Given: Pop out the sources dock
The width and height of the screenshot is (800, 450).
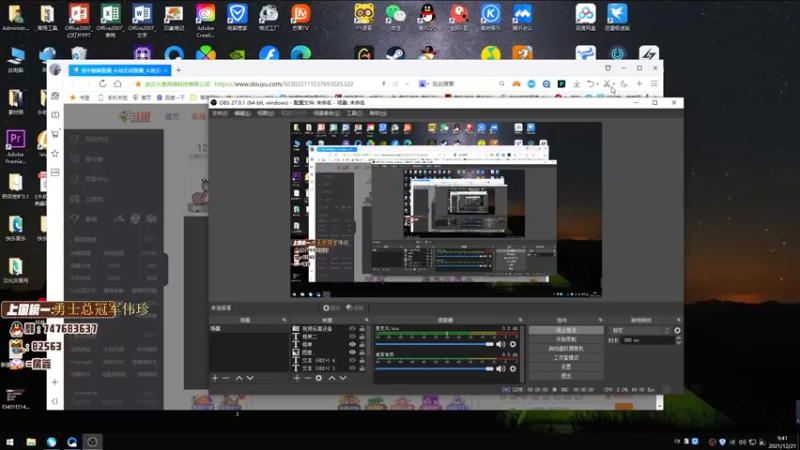Looking at the screenshot, I should click(x=366, y=320).
